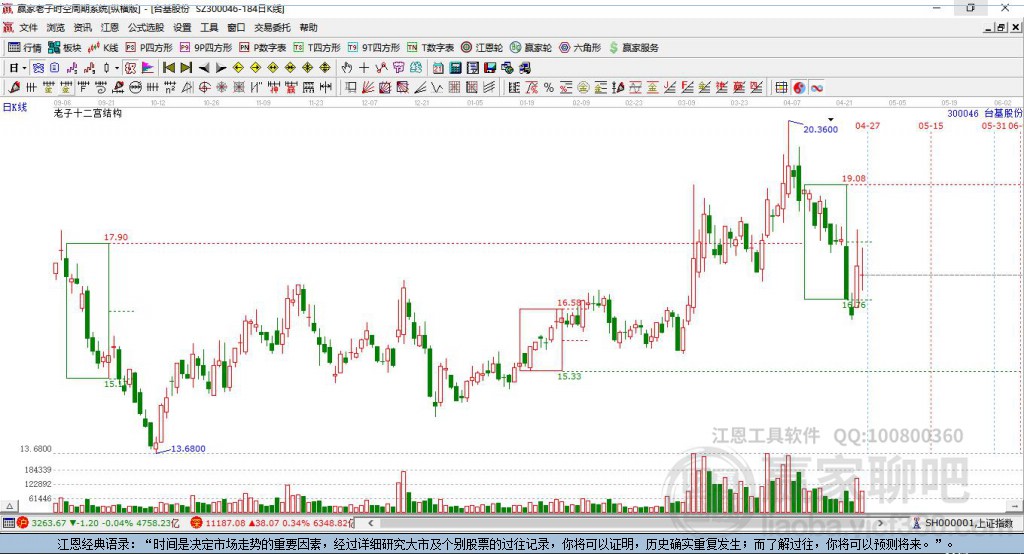Click the 19.08 price level label
This screenshot has height=554, width=1024.
[x=854, y=178]
